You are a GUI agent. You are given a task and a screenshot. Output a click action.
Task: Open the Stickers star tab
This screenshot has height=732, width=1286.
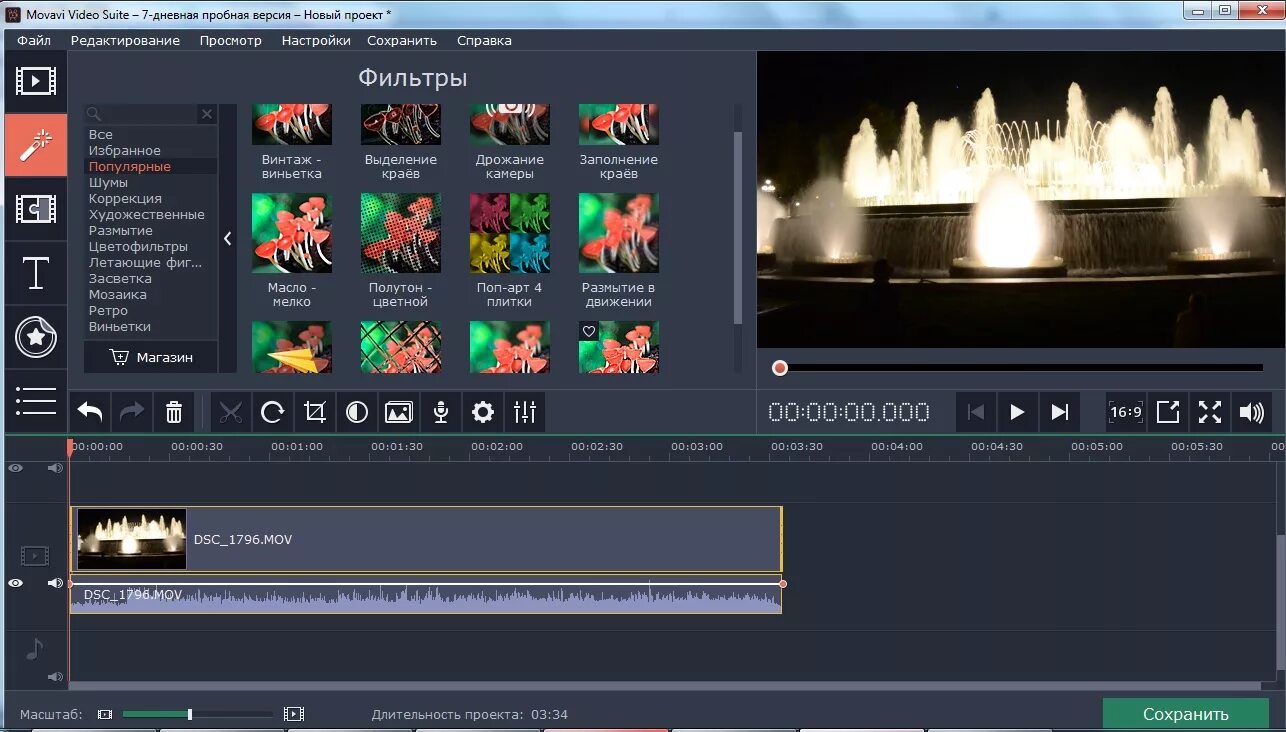[35, 337]
